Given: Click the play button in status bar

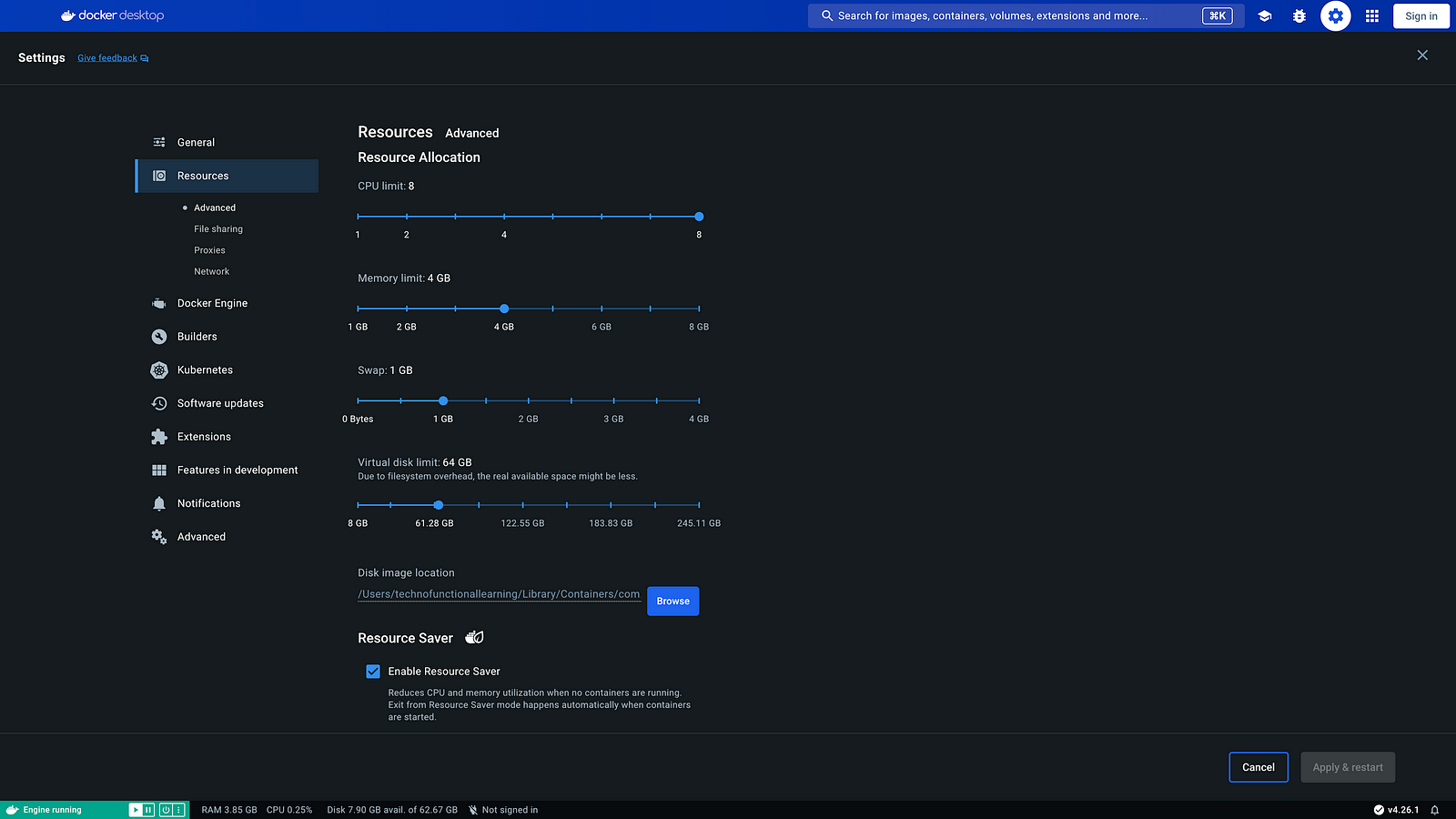Looking at the screenshot, I should pyautogui.click(x=136, y=810).
